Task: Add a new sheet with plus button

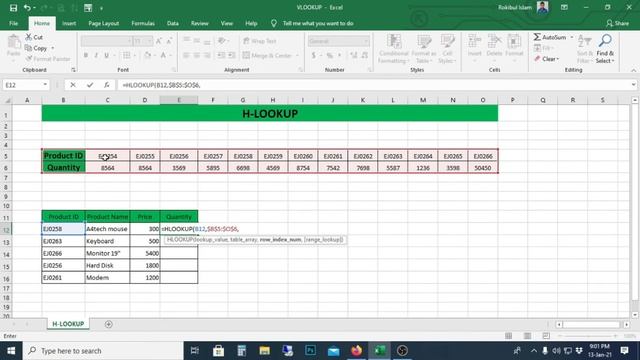Action: 109,324
